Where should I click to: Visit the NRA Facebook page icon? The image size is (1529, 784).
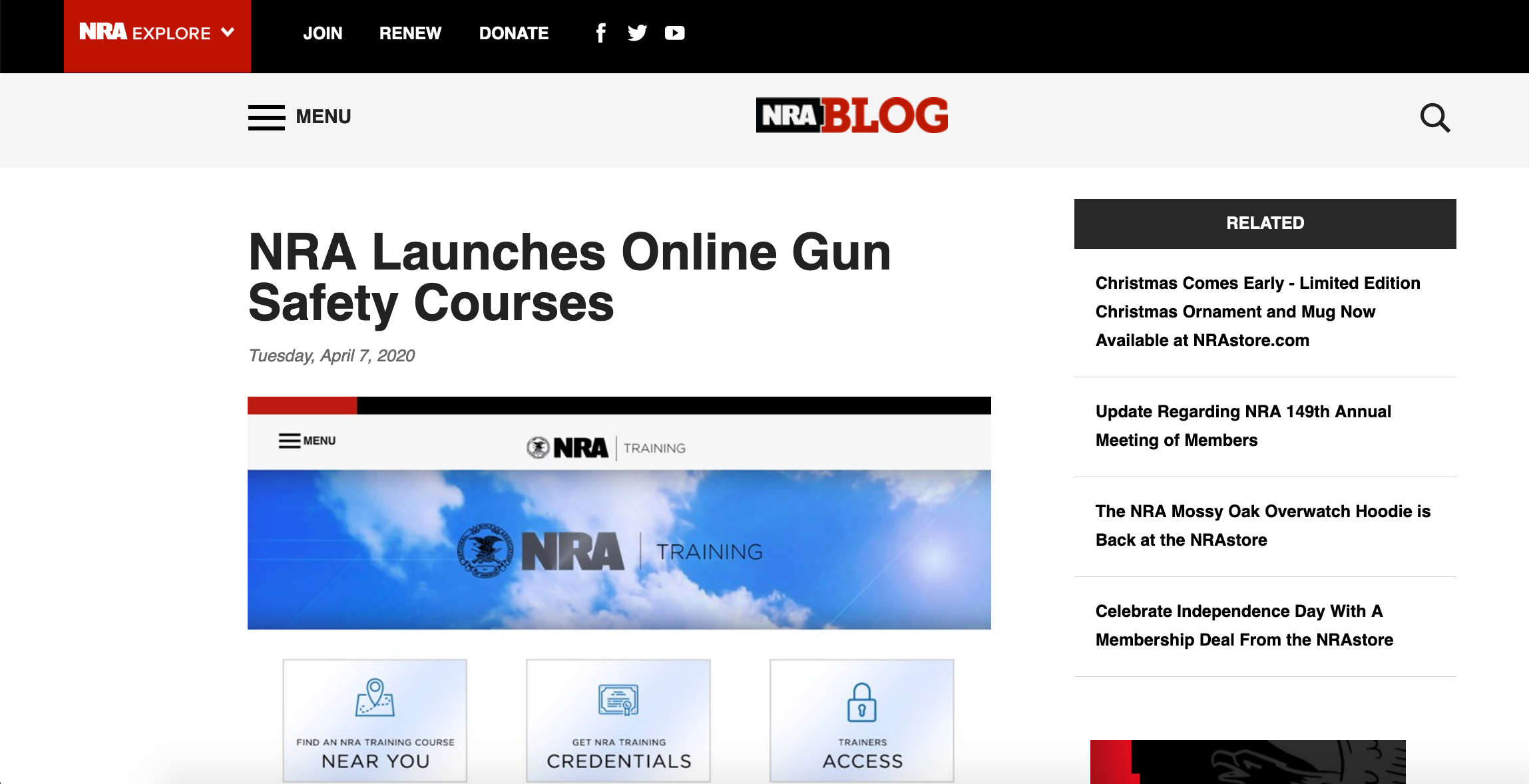(x=600, y=33)
